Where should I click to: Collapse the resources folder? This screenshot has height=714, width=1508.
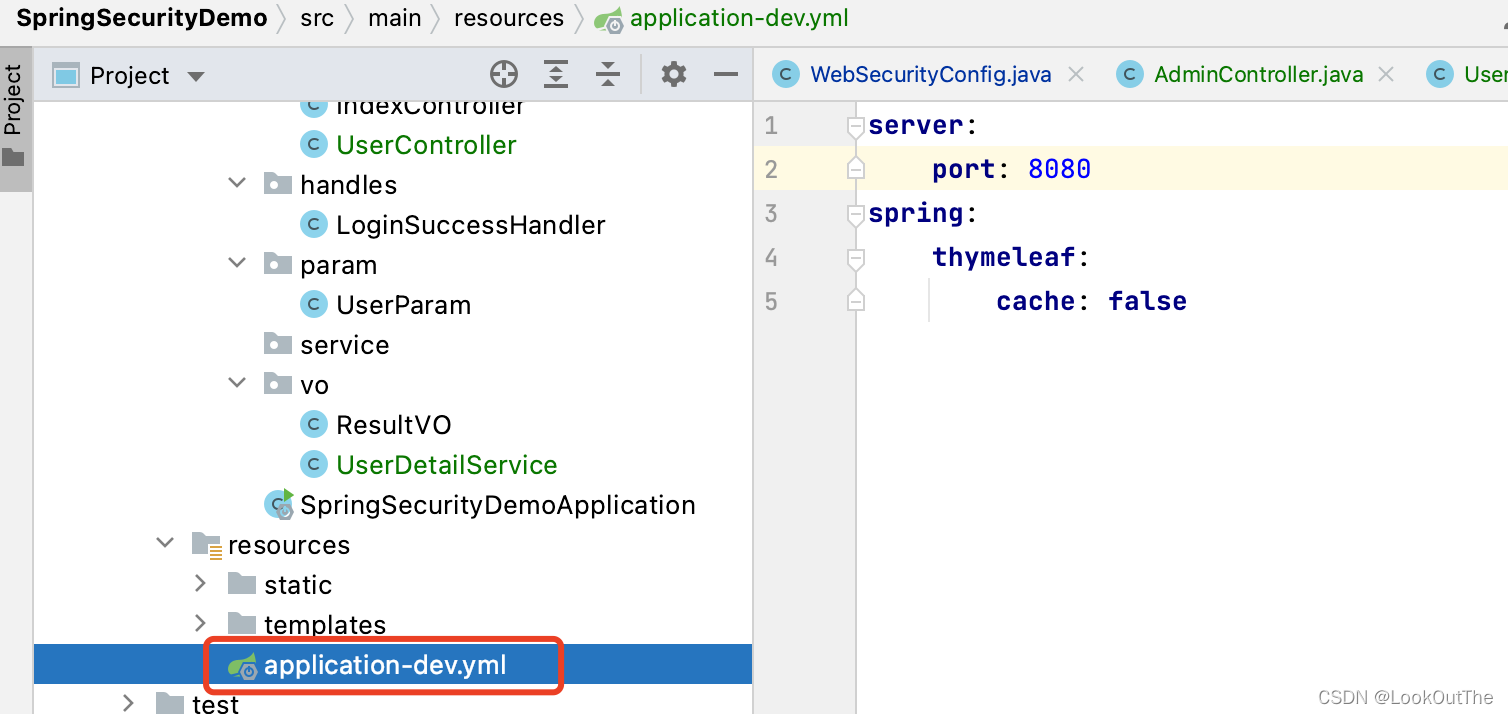point(165,544)
